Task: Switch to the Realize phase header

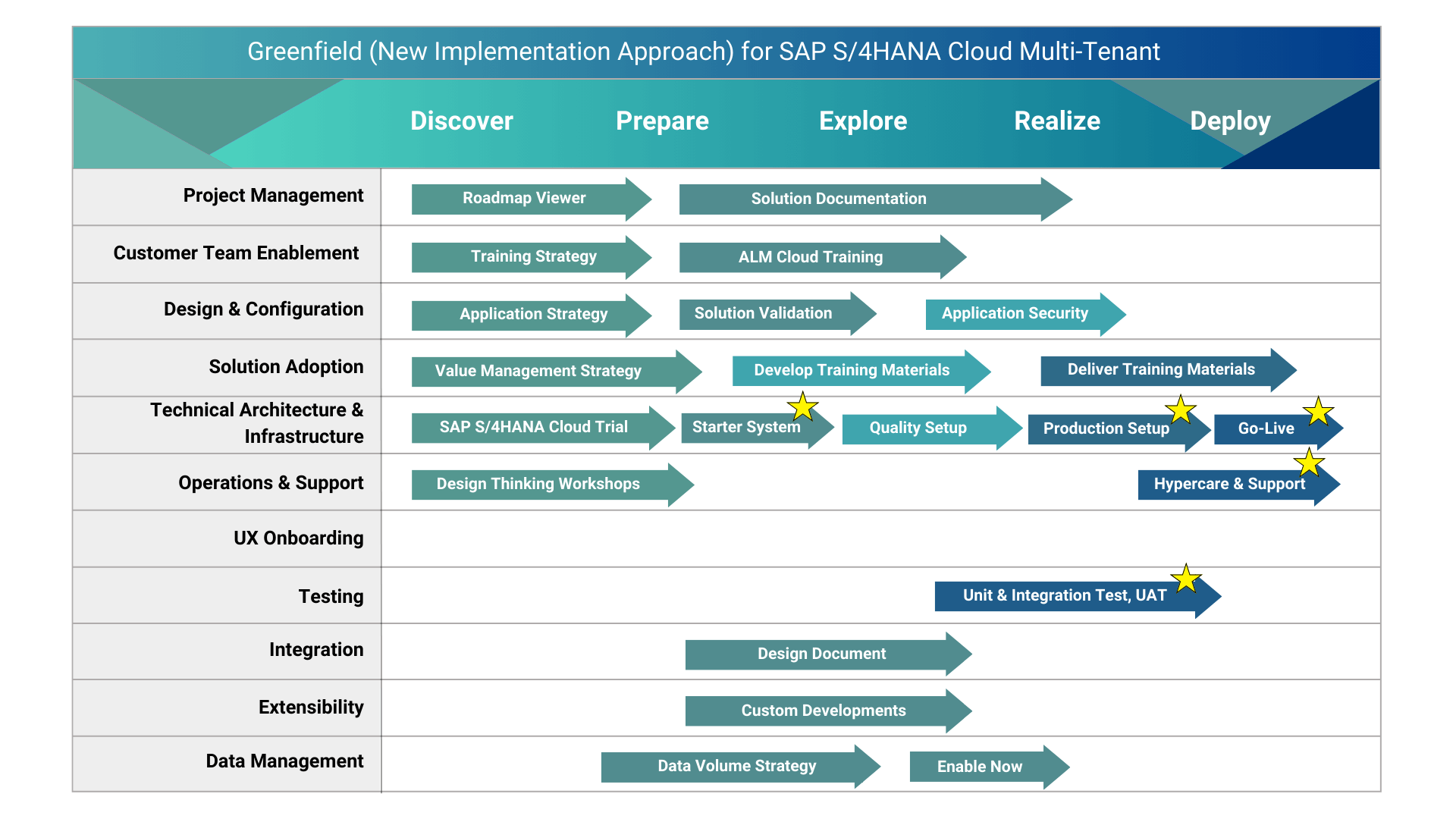Action: pyautogui.click(x=1057, y=121)
